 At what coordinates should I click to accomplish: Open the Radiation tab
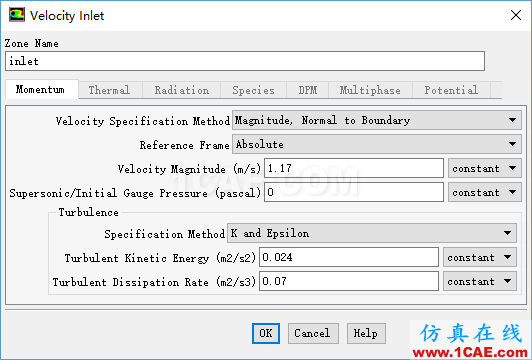182,90
